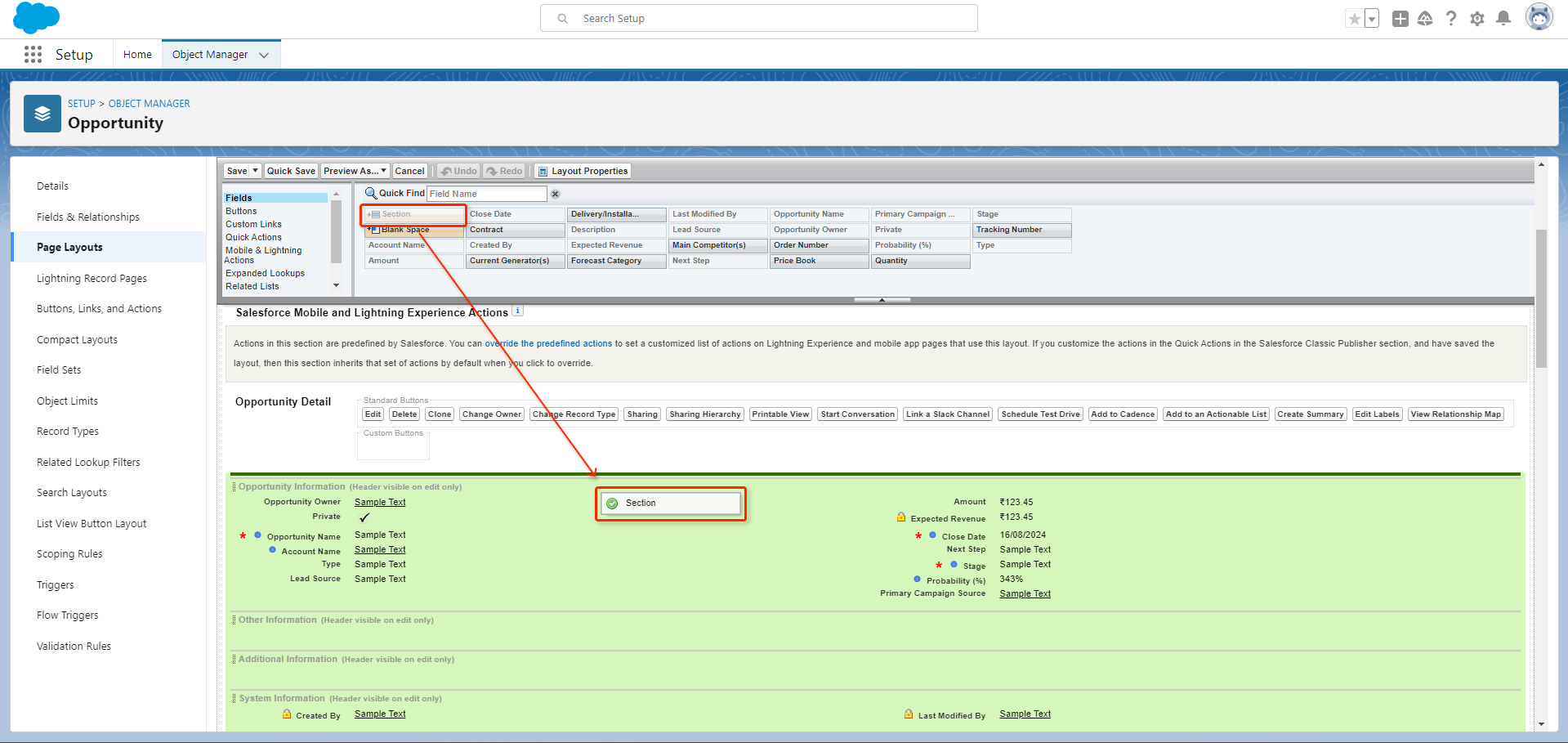
Task: Open Details in the sidebar
Action: tap(52, 186)
